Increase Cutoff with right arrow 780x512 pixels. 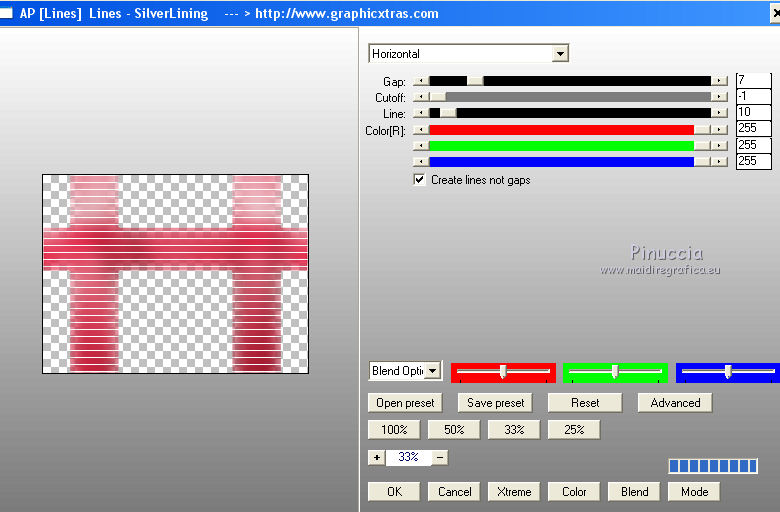719,97
